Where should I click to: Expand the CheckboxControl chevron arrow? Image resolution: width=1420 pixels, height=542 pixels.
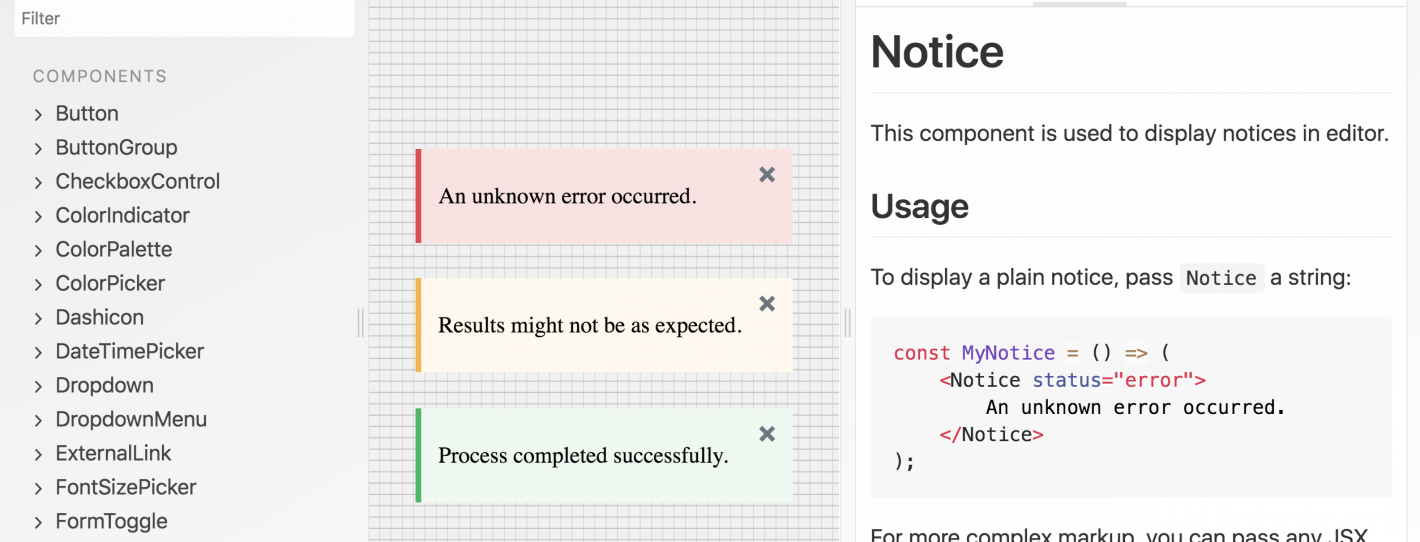38,182
